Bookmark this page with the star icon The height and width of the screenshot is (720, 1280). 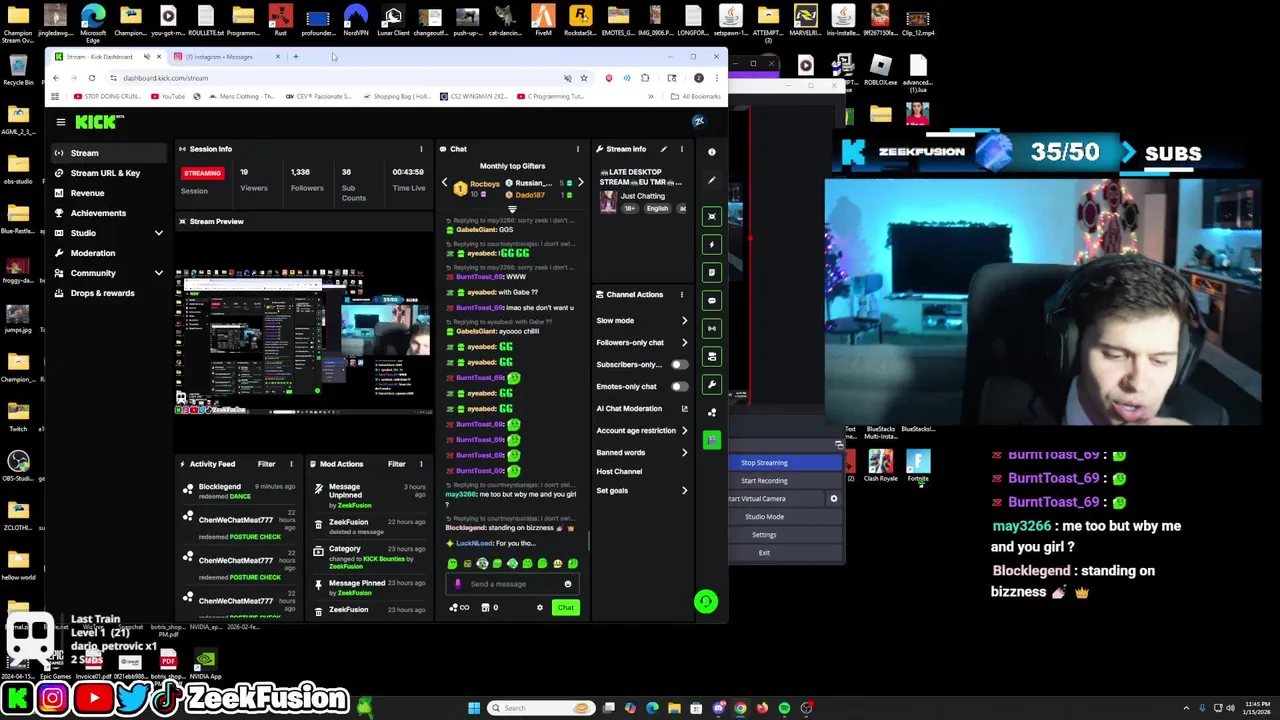tap(584, 78)
